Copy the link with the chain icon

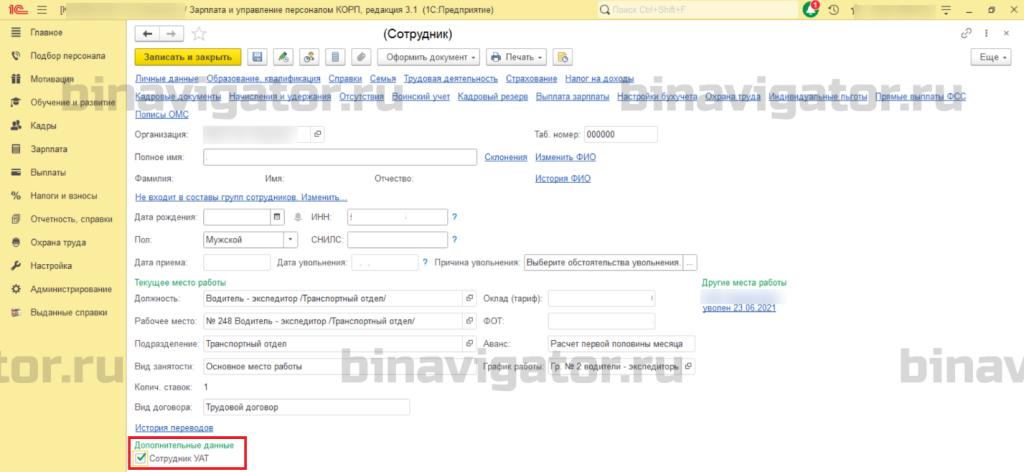click(x=966, y=34)
